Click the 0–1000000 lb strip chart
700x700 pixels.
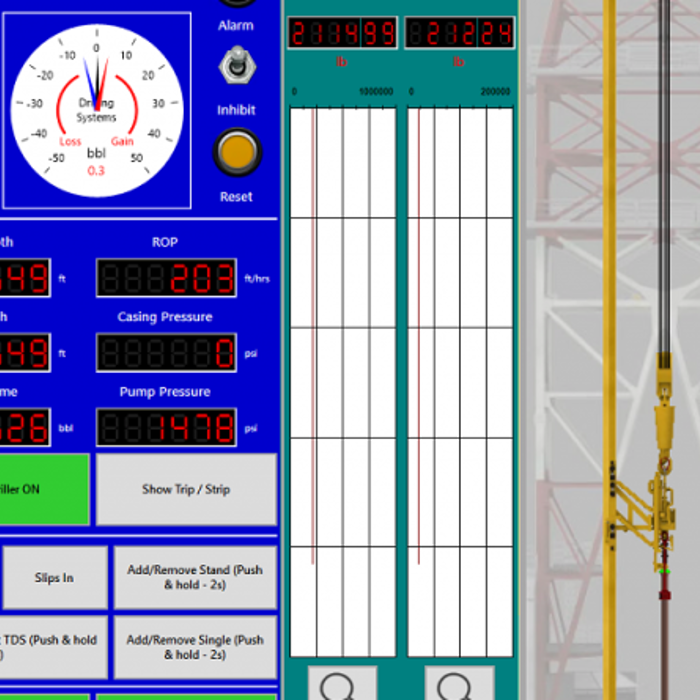343,382
